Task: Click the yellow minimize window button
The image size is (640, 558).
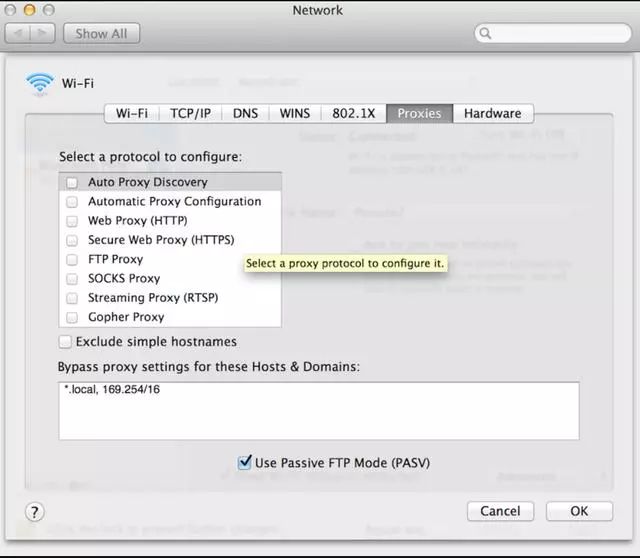Action: pos(29,10)
